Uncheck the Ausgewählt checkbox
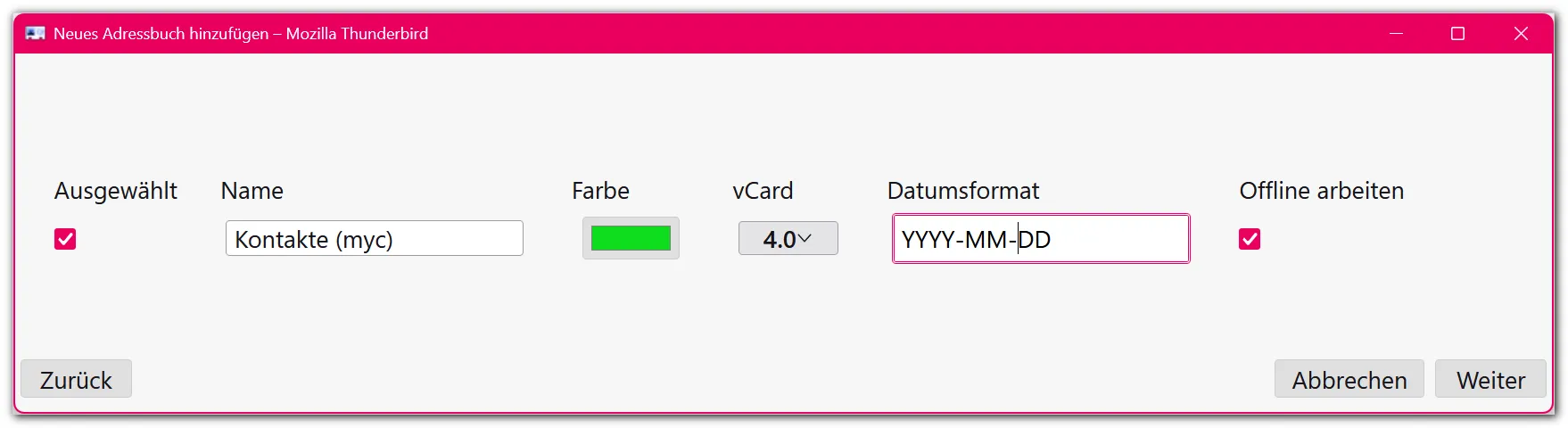This screenshot has width=1568, height=428. [x=65, y=239]
